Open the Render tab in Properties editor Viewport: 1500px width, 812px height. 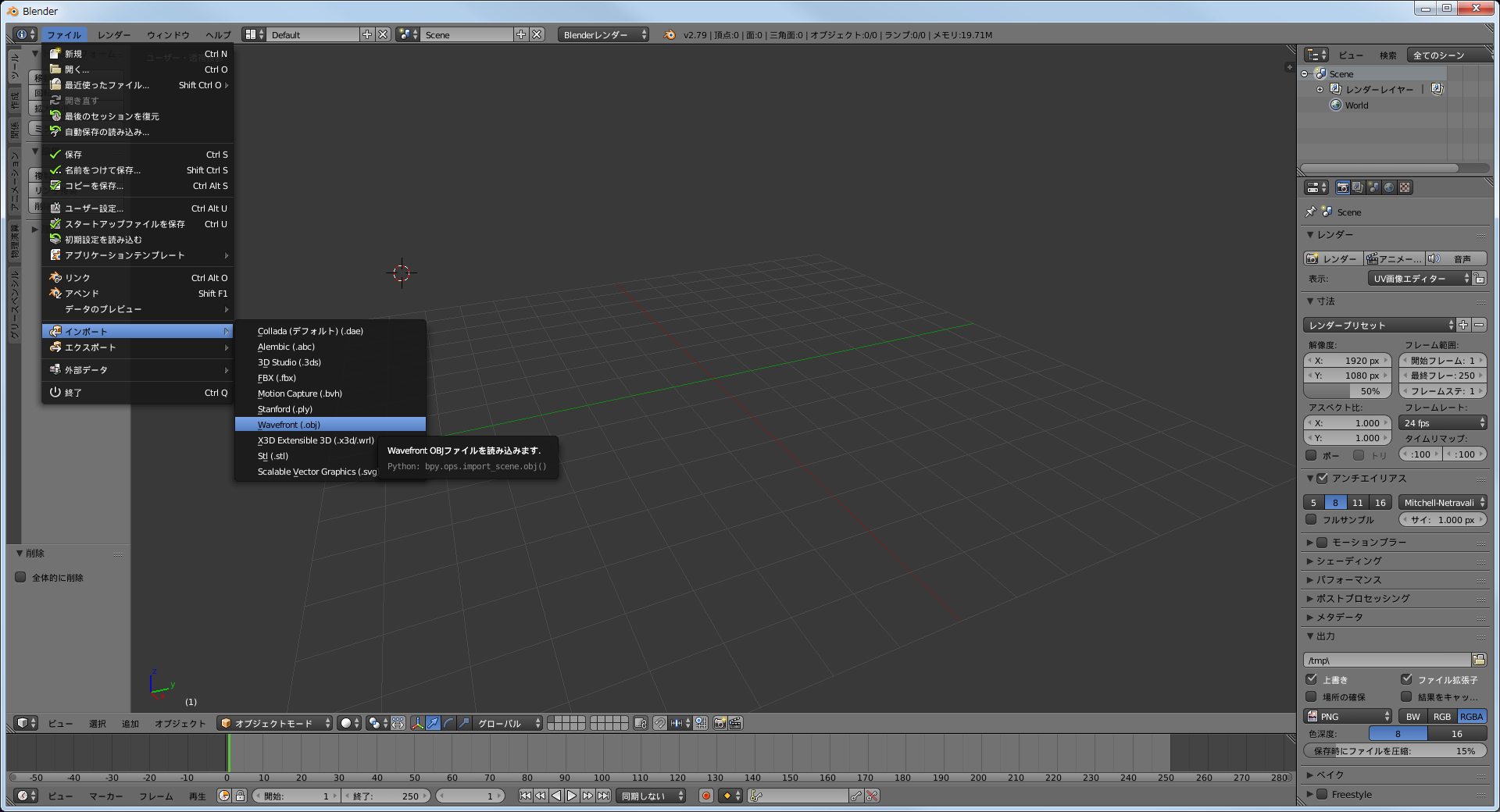coord(1342,187)
